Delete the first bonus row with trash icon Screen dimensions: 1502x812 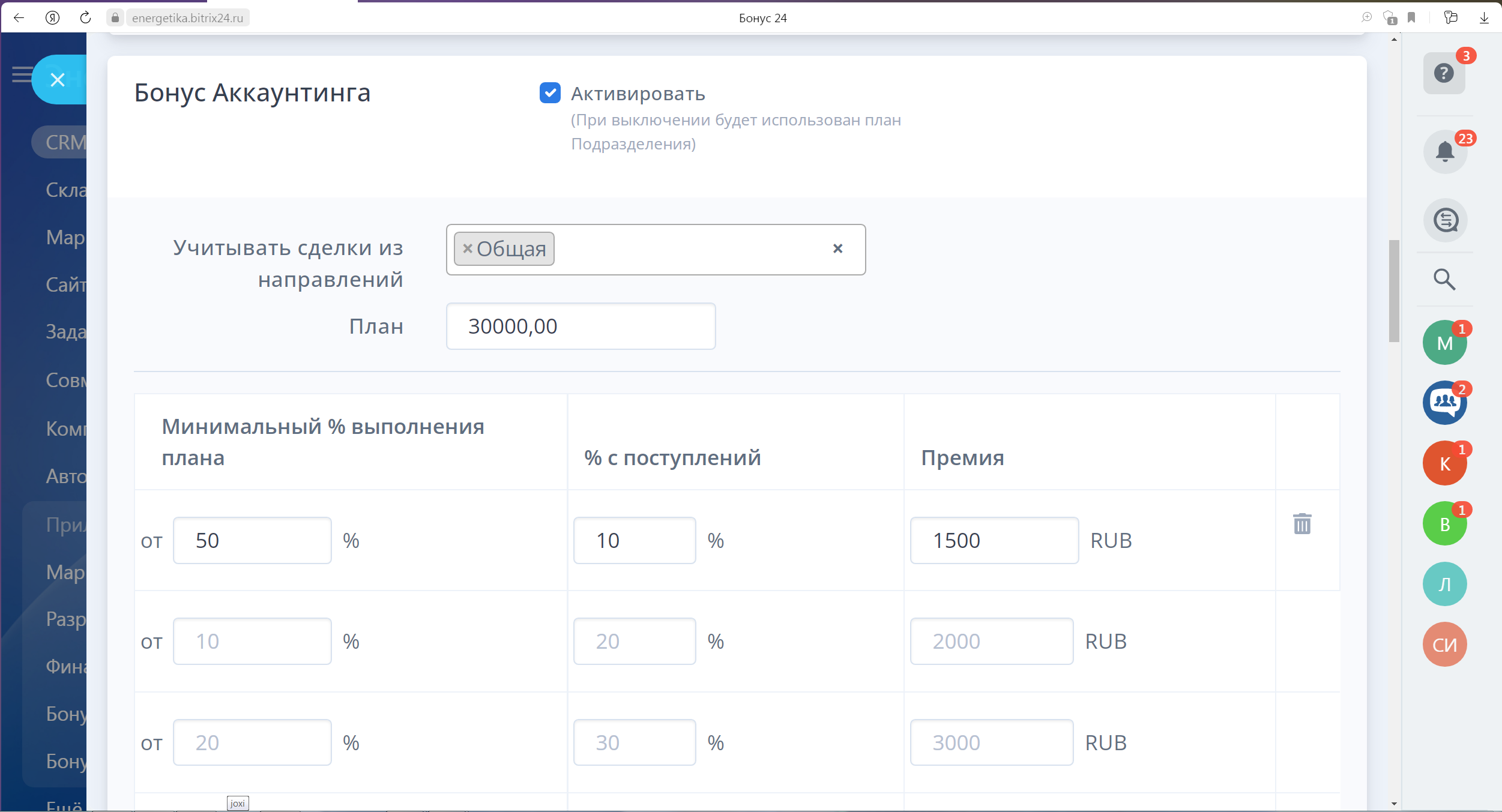pyautogui.click(x=1301, y=524)
